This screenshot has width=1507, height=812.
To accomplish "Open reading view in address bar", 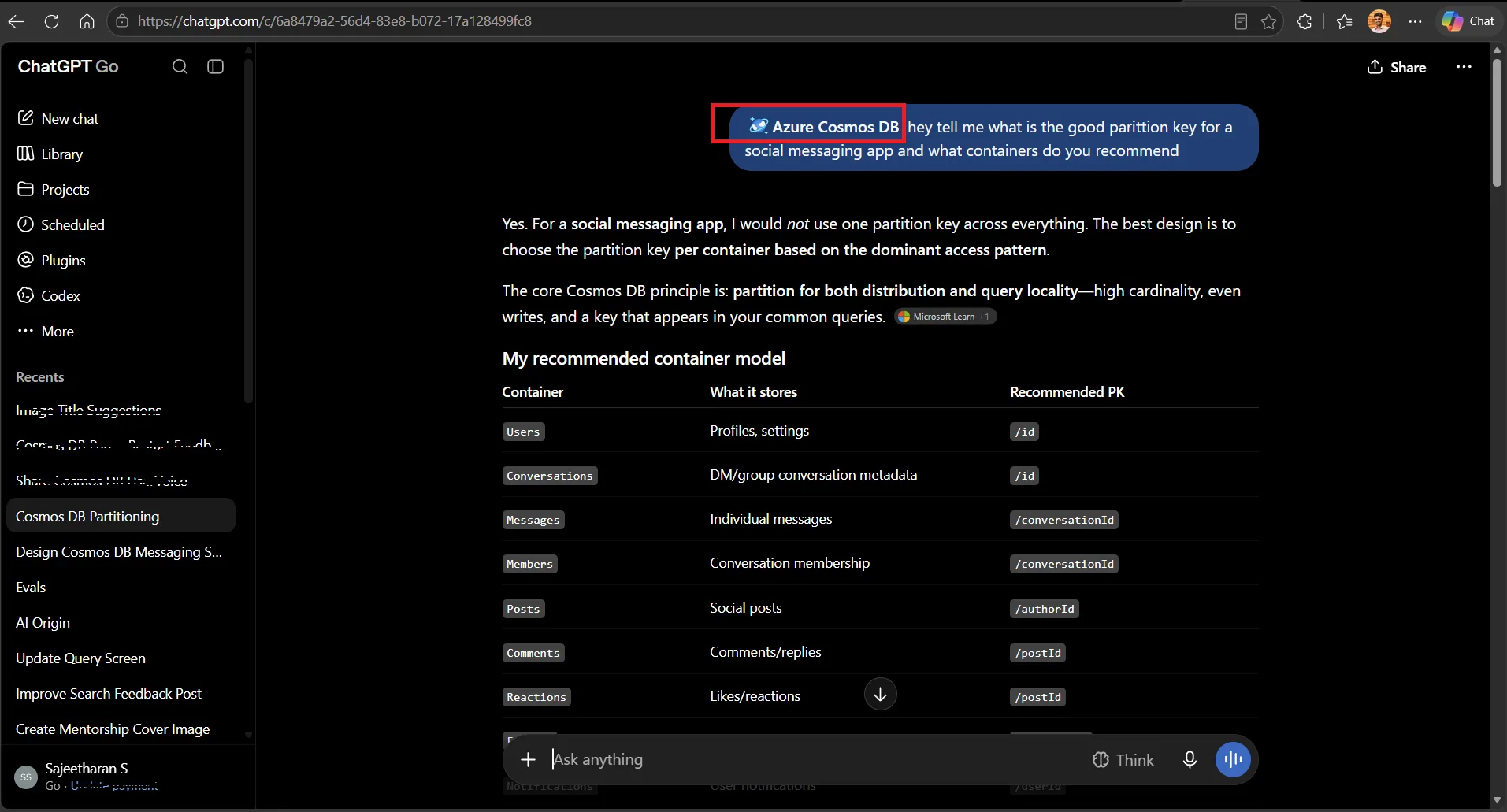I will pyautogui.click(x=1241, y=22).
